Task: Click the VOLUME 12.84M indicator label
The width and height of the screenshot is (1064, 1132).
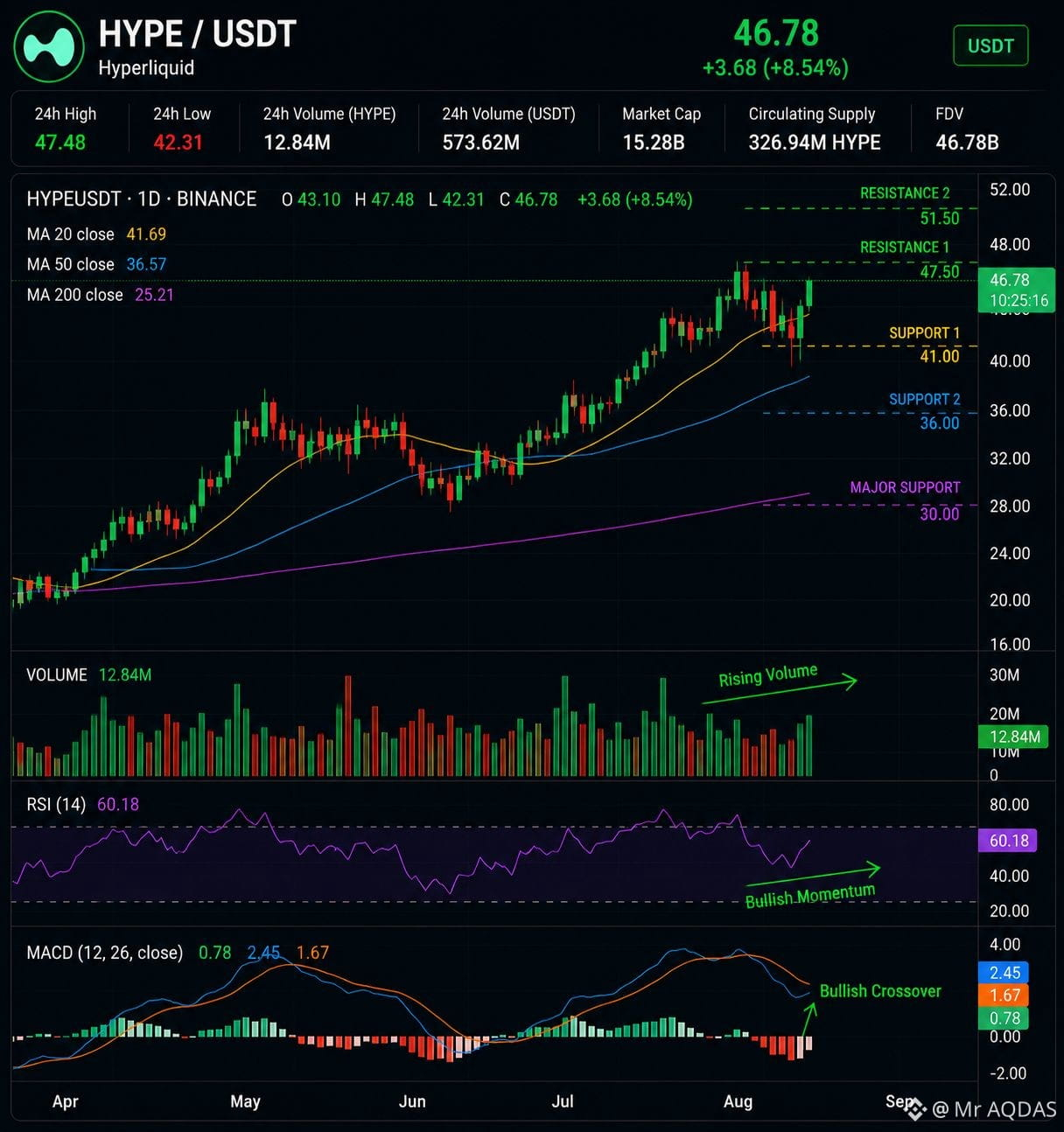Action: 89,675
